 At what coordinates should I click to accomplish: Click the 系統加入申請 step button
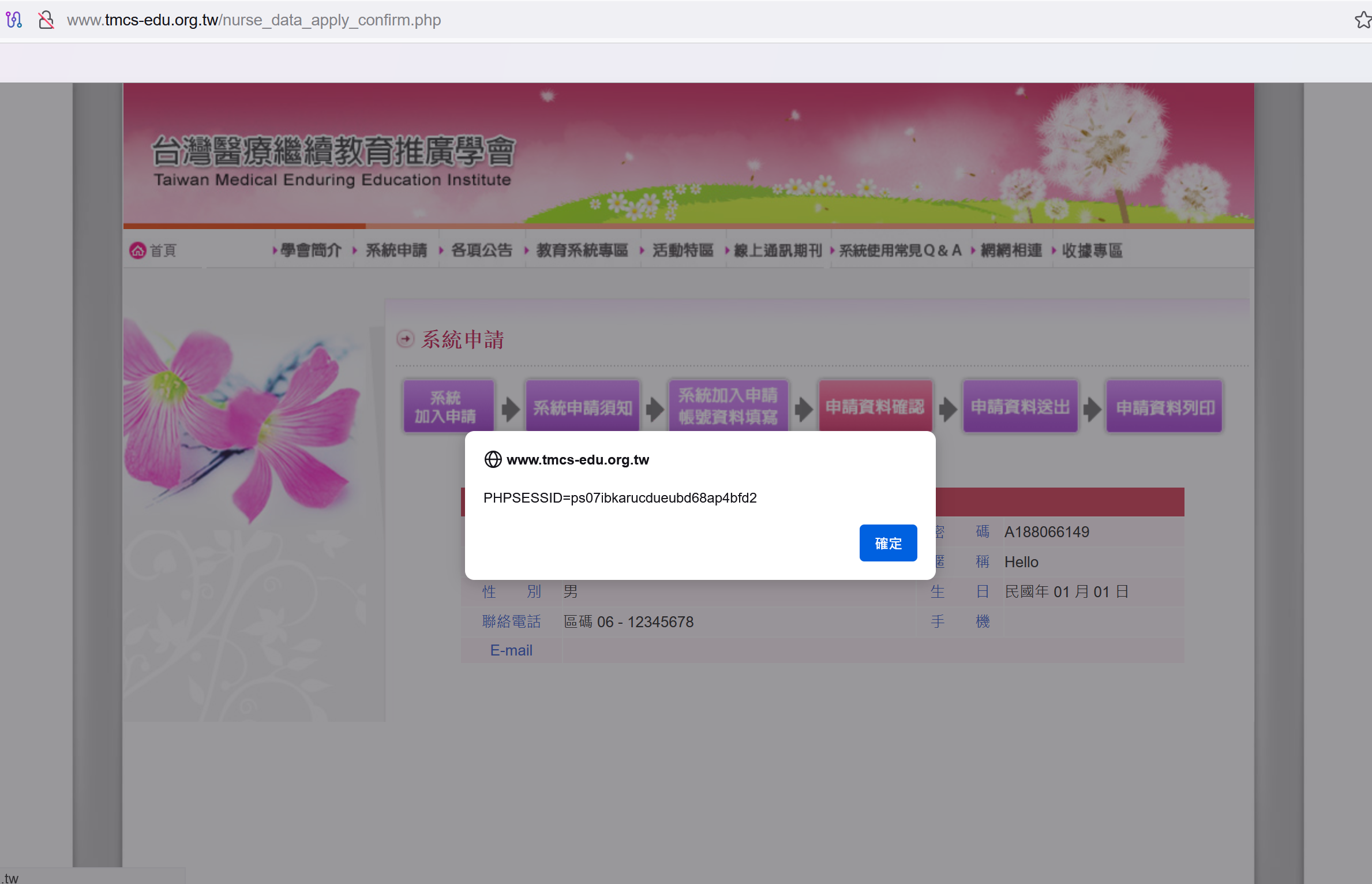click(x=448, y=406)
